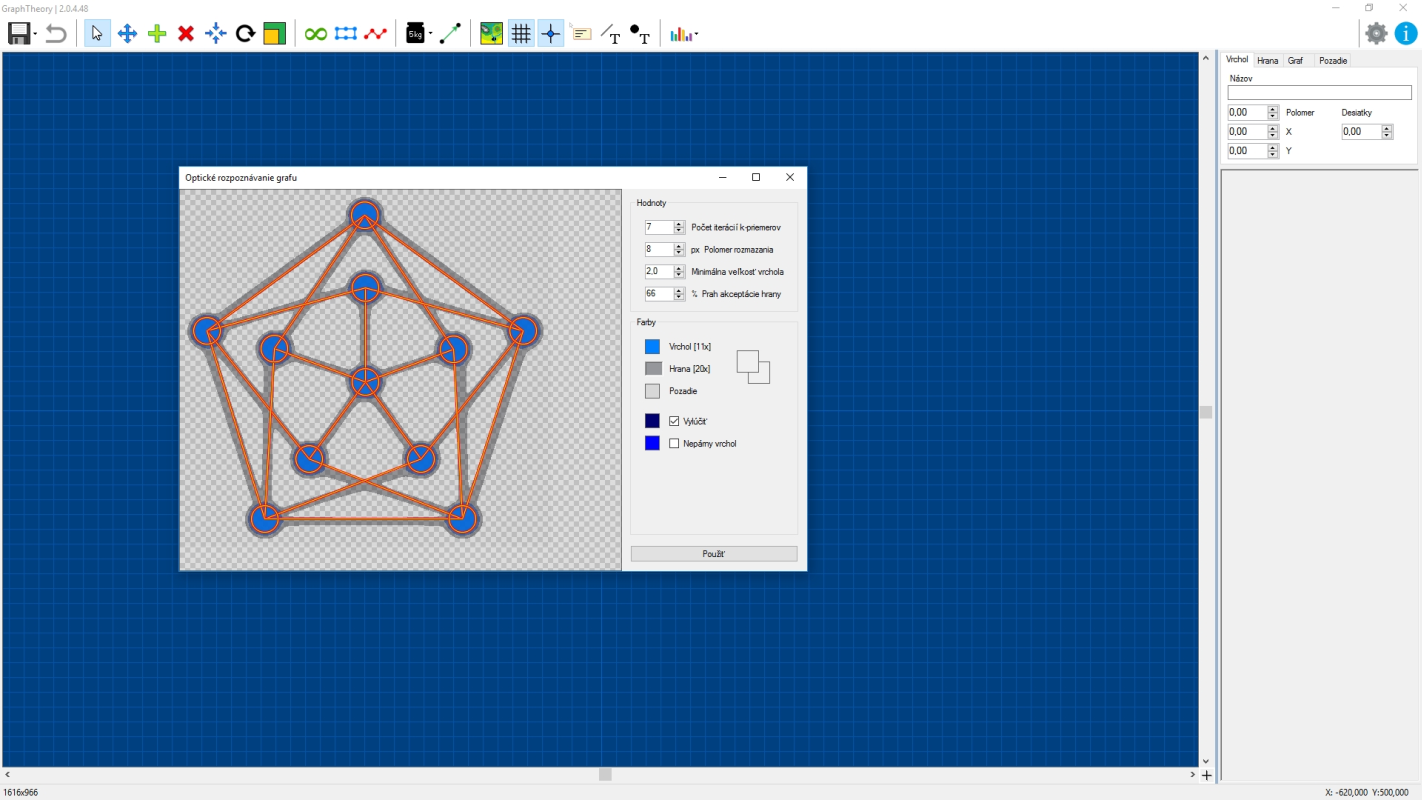Screen dimensions: 1422x800
Task: Adjust the Y coordinate spinner arrows
Action: click(x=1273, y=151)
